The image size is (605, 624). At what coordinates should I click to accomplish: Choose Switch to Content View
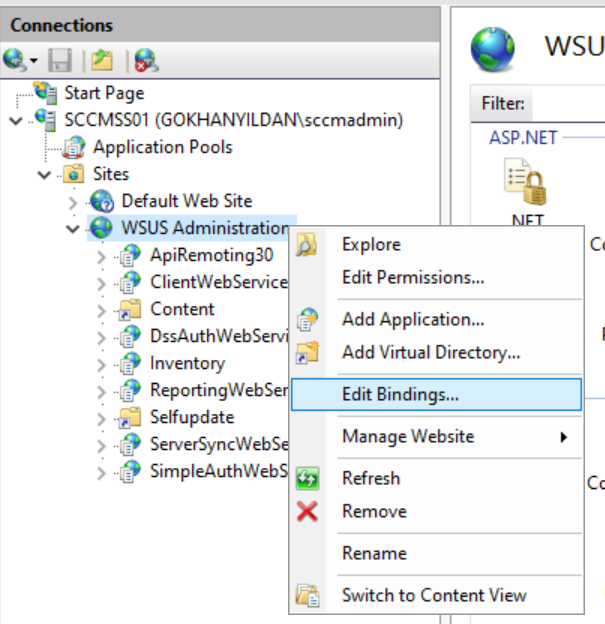(436, 595)
